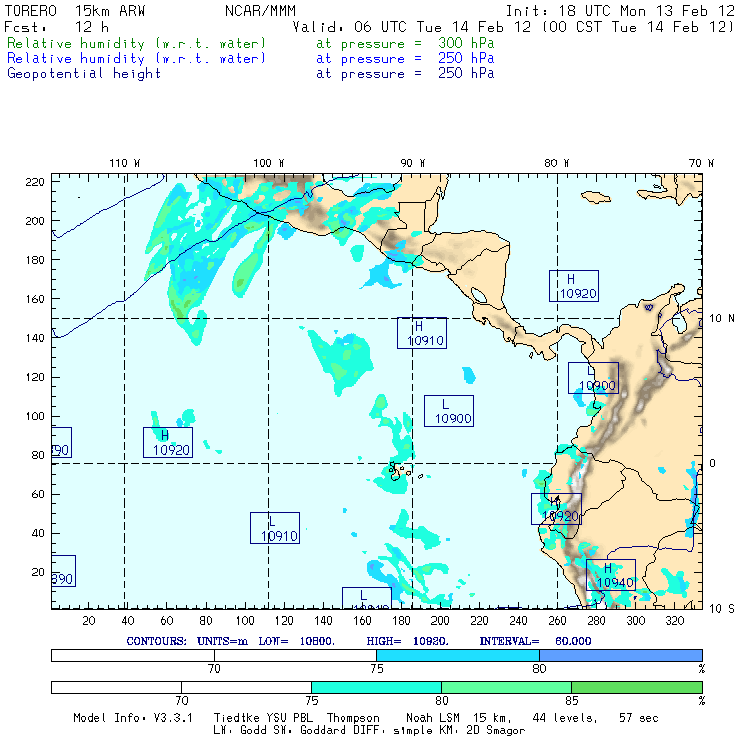This screenshot has width=740, height=740.
Task: Click the '110 W' longitude label
Action: 125,163
